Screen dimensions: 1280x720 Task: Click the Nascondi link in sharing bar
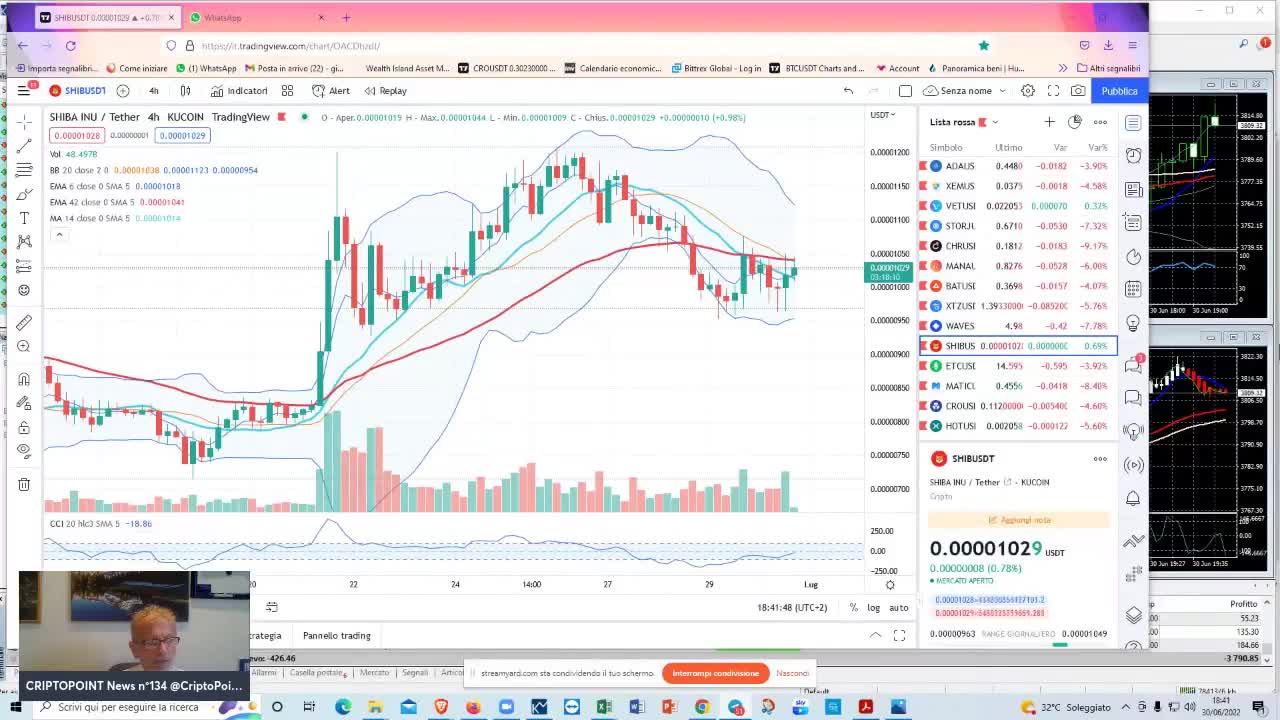792,673
